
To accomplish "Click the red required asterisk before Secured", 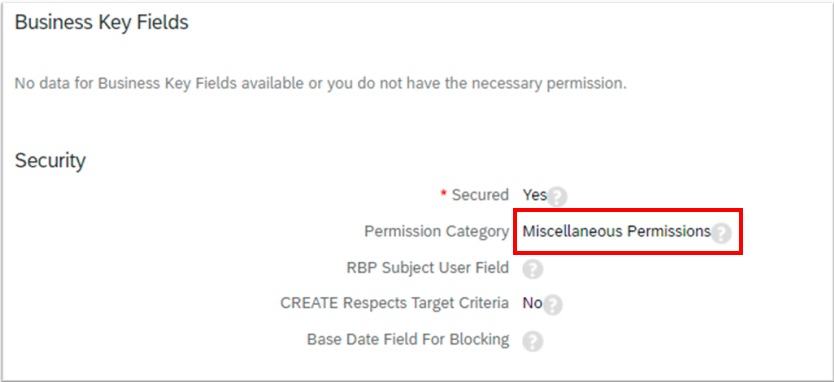I will (444, 195).
